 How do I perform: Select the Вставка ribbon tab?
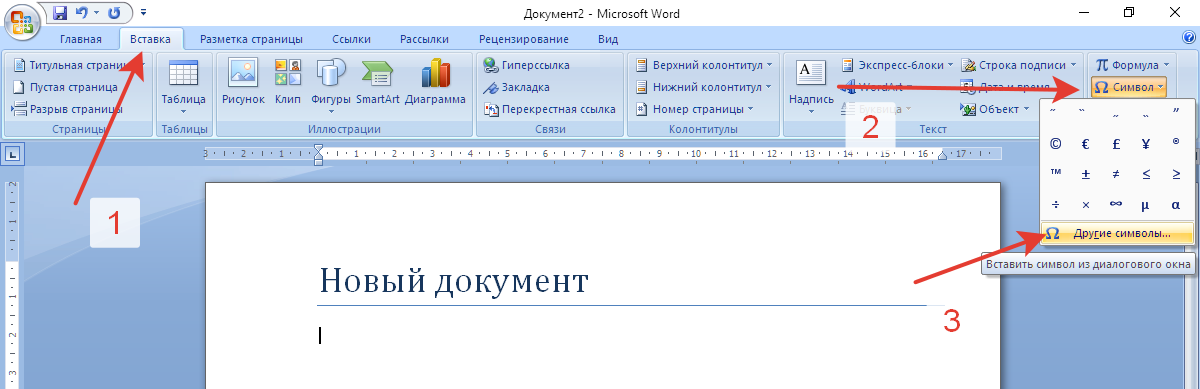tap(151, 40)
